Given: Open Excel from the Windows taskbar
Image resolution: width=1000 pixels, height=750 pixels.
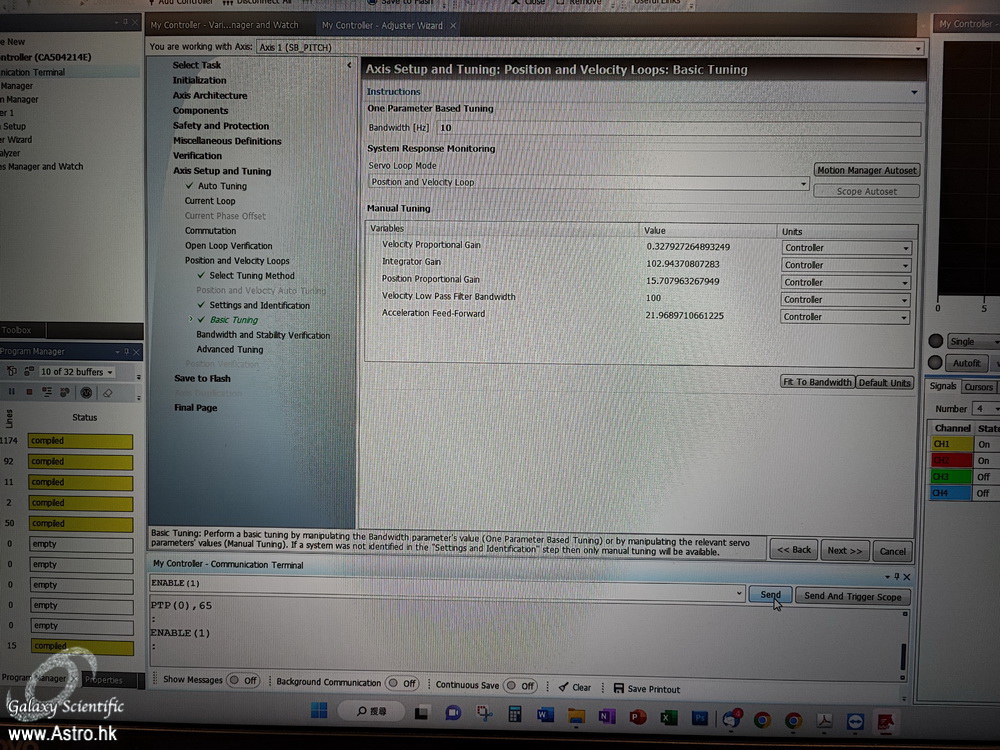Looking at the screenshot, I should (x=669, y=717).
